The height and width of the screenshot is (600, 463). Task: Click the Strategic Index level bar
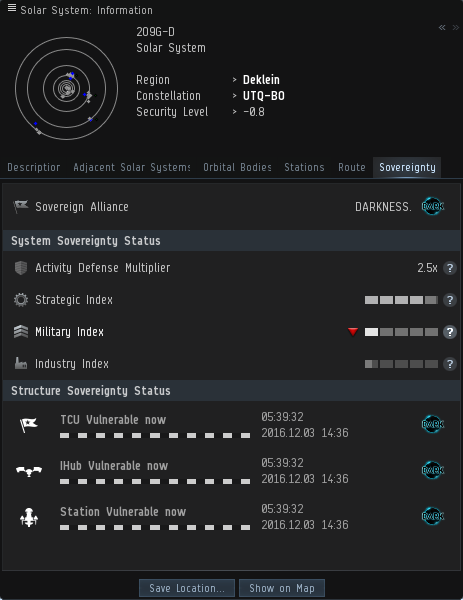click(x=401, y=300)
